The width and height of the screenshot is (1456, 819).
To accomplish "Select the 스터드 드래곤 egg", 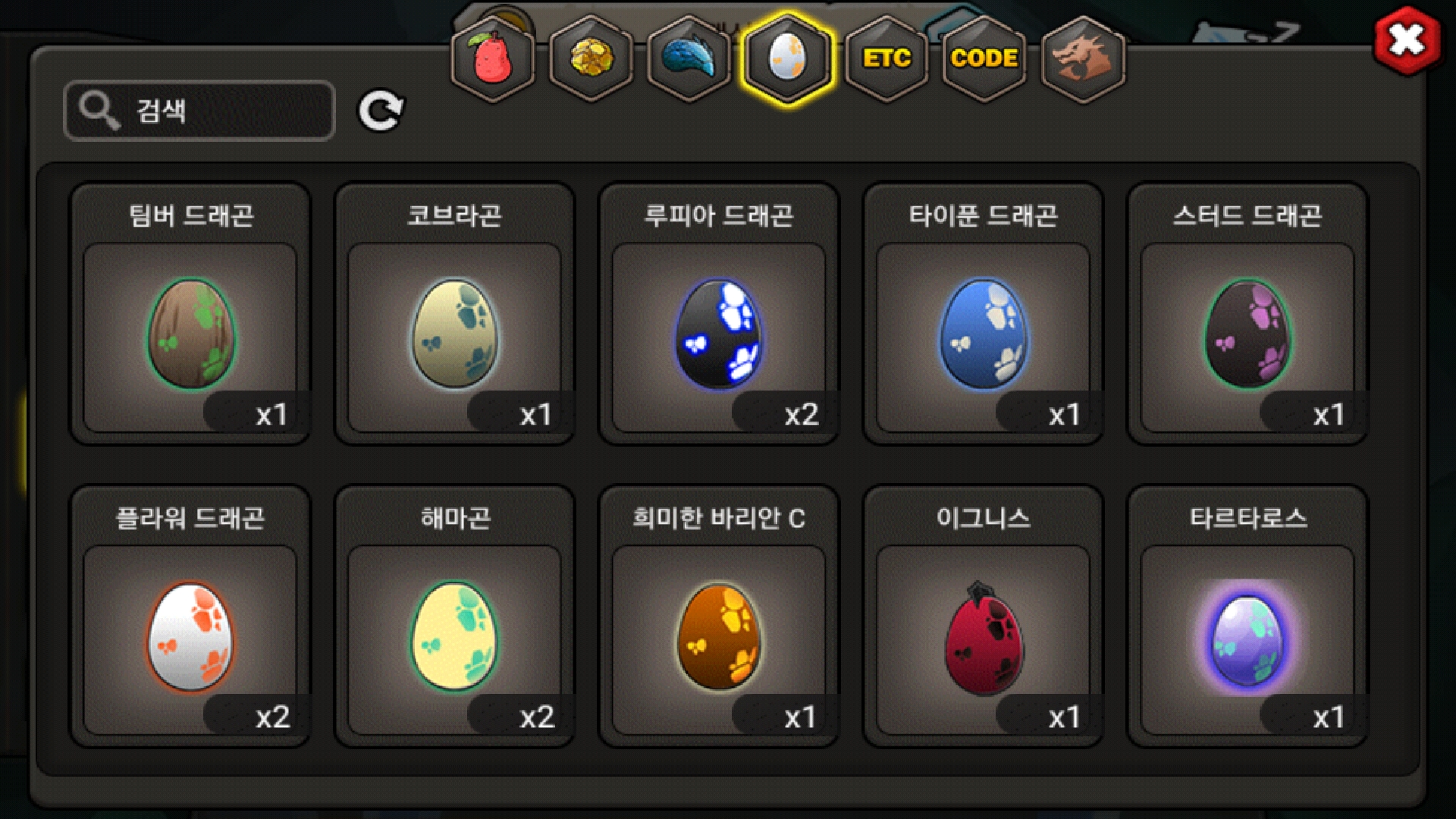I will [1247, 314].
